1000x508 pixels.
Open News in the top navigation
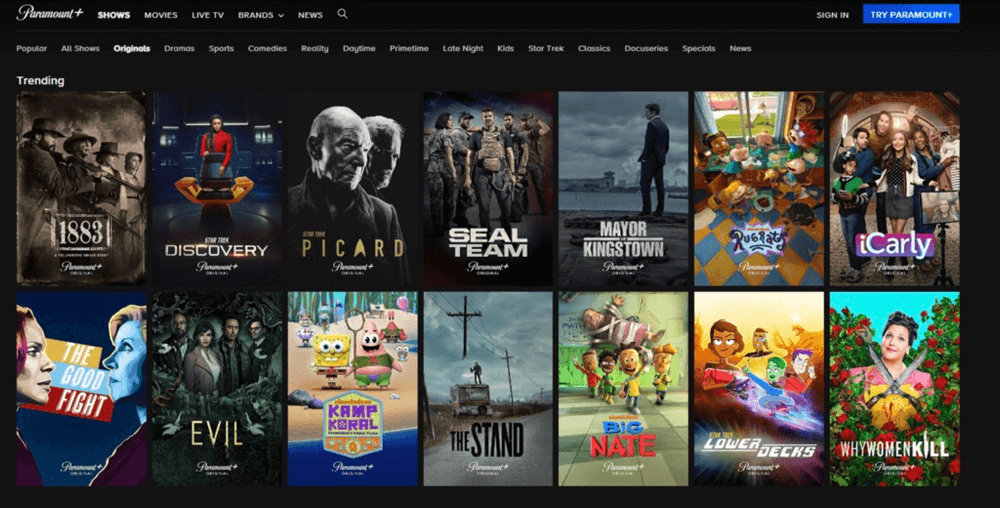point(311,15)
